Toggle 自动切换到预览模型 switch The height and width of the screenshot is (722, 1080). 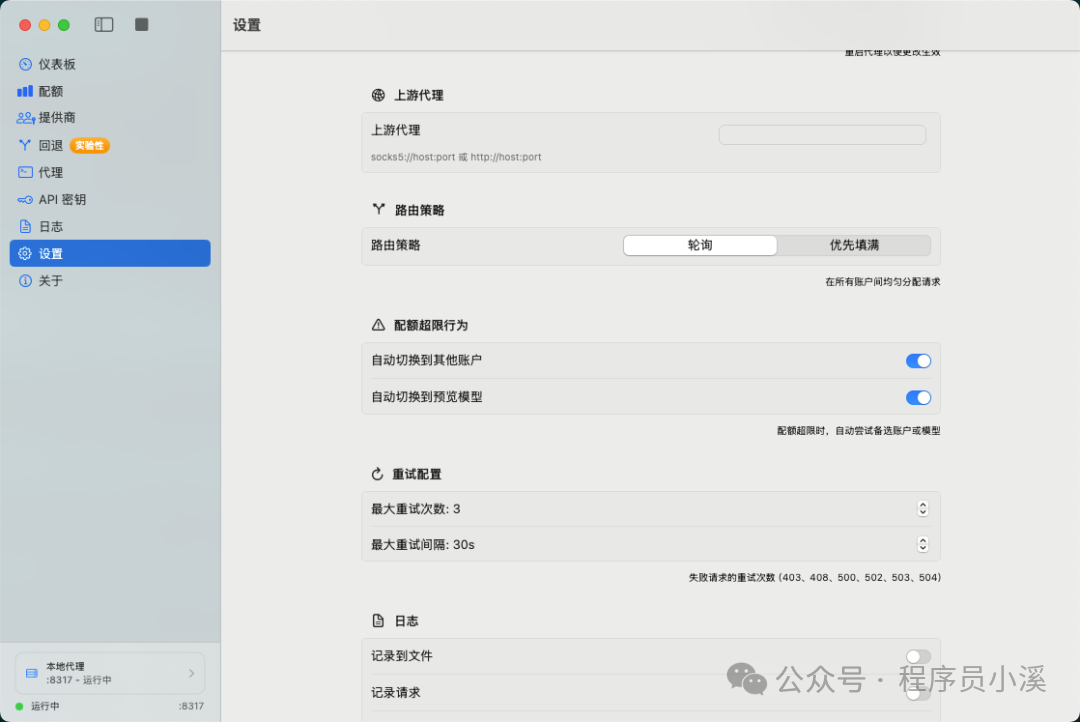point(918,398)
